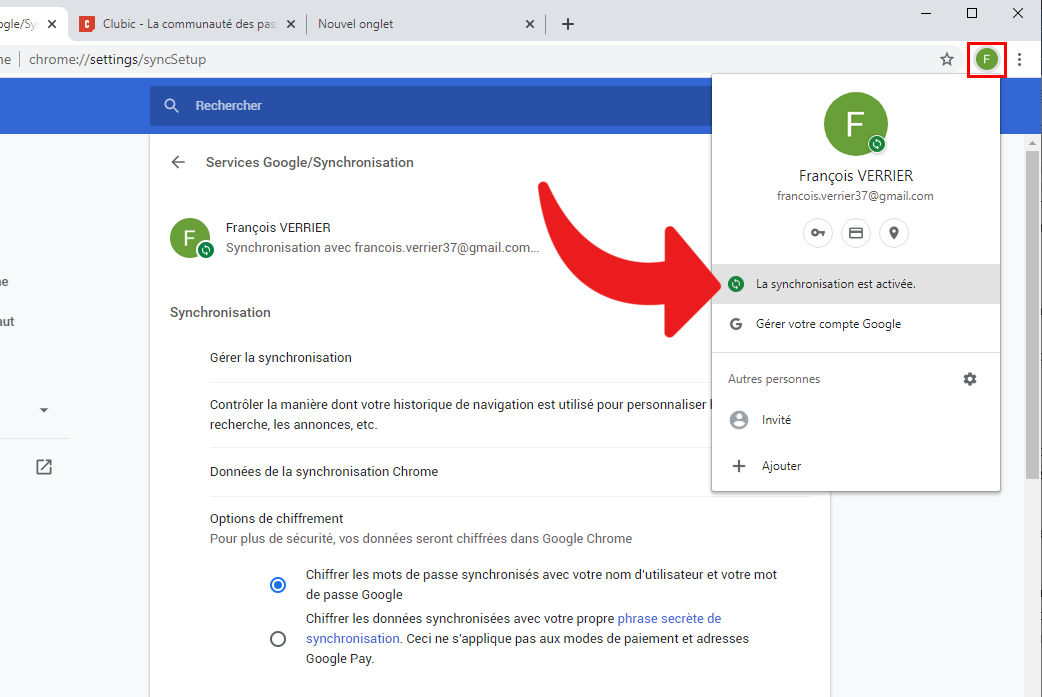This screenshot has width=1042, height=697.
Task: Open a new tab with plus button
Action: pyautogui.click(x=568, y=25)
